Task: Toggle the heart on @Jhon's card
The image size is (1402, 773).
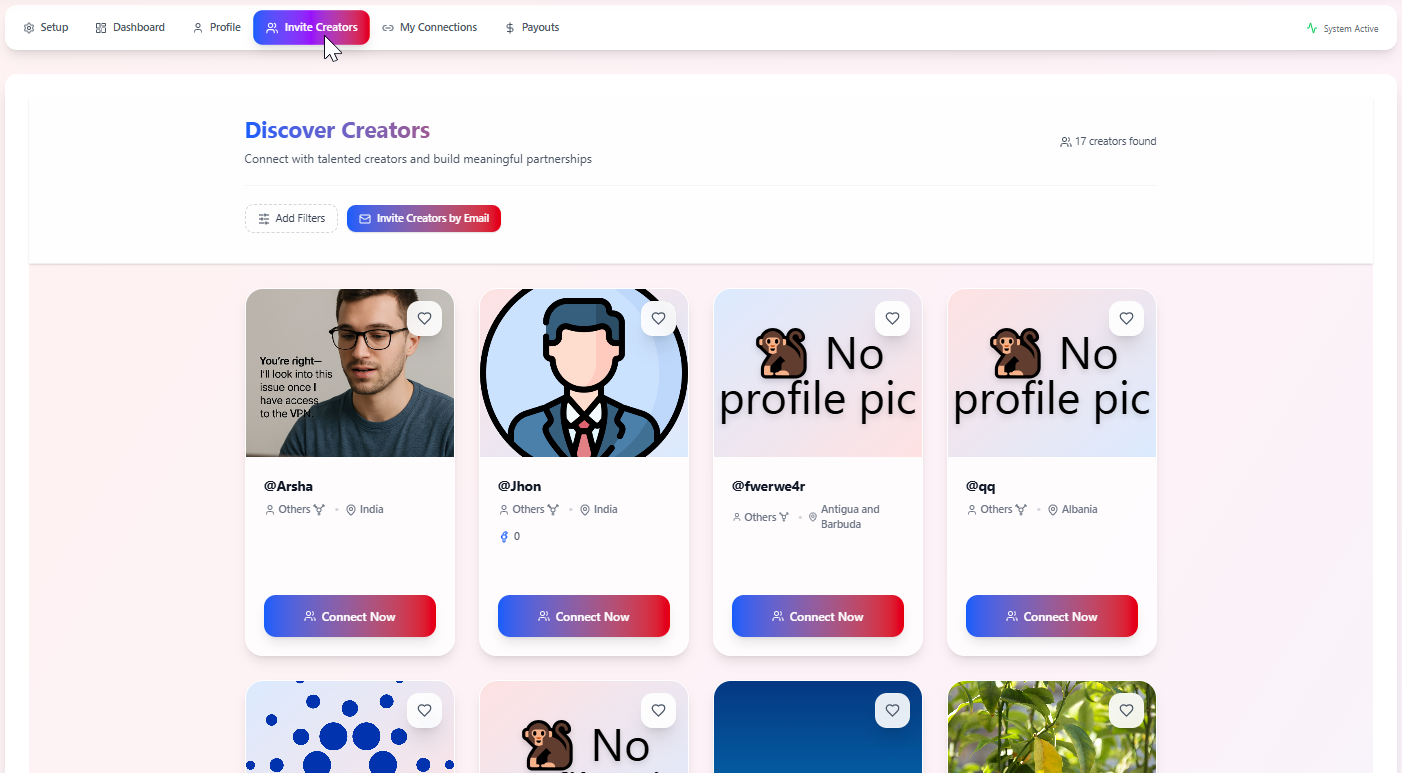Action: click(658, 319)
